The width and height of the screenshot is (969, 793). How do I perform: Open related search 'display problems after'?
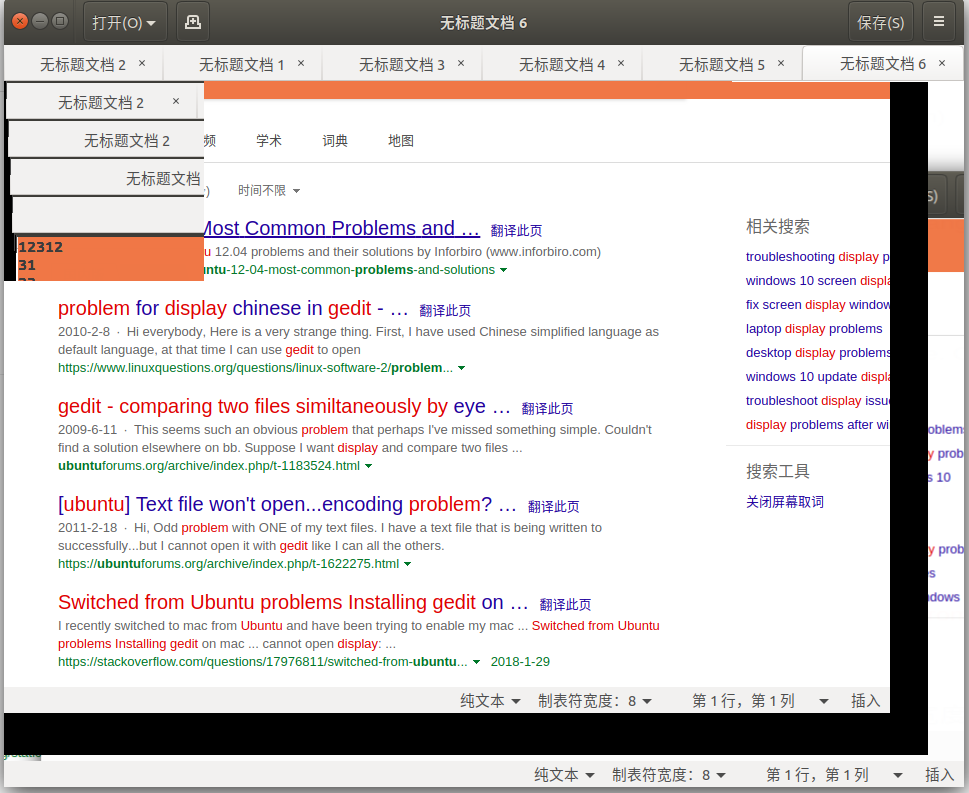pyautogui.click(x=818, y=425)
